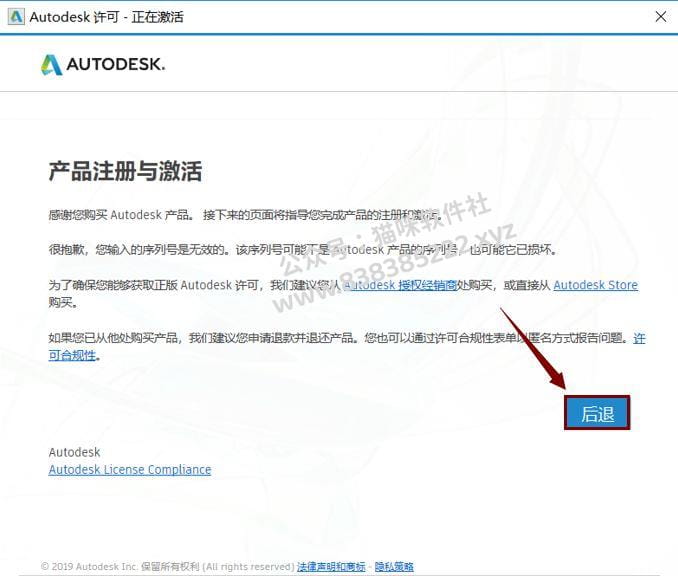678x576 pixels.
Task: Close the Autodesk 许可 window
Action: [x=661, y=17]
